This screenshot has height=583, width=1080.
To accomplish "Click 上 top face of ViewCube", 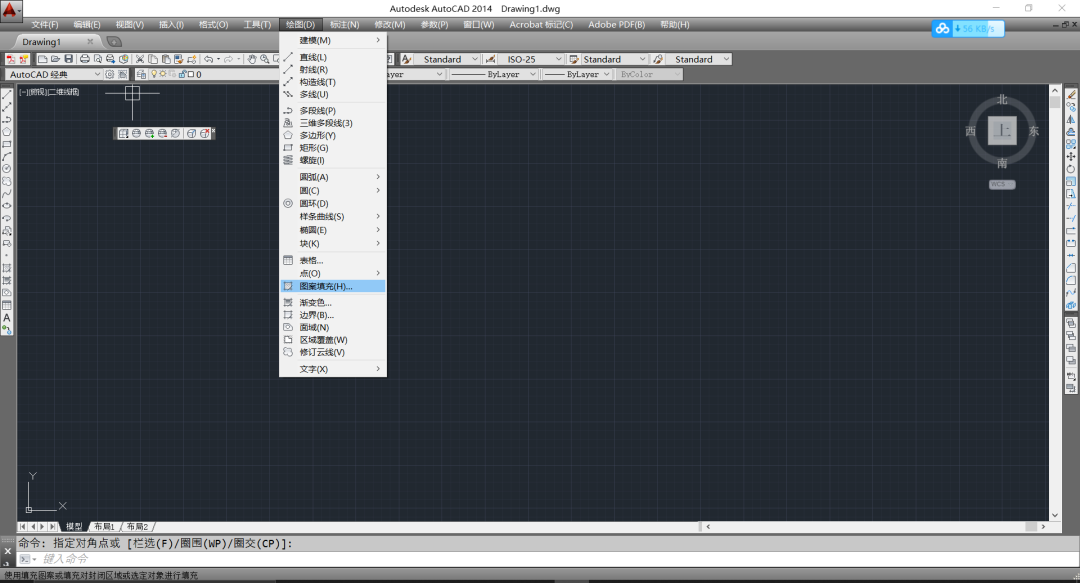I will (1002, 130).
